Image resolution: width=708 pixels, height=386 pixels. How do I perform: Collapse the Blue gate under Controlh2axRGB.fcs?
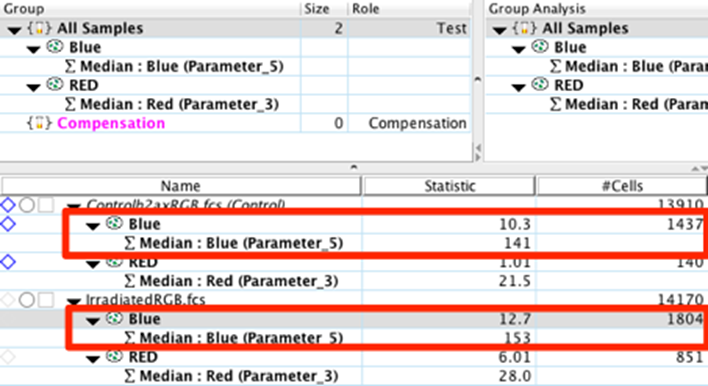[93, 226]
